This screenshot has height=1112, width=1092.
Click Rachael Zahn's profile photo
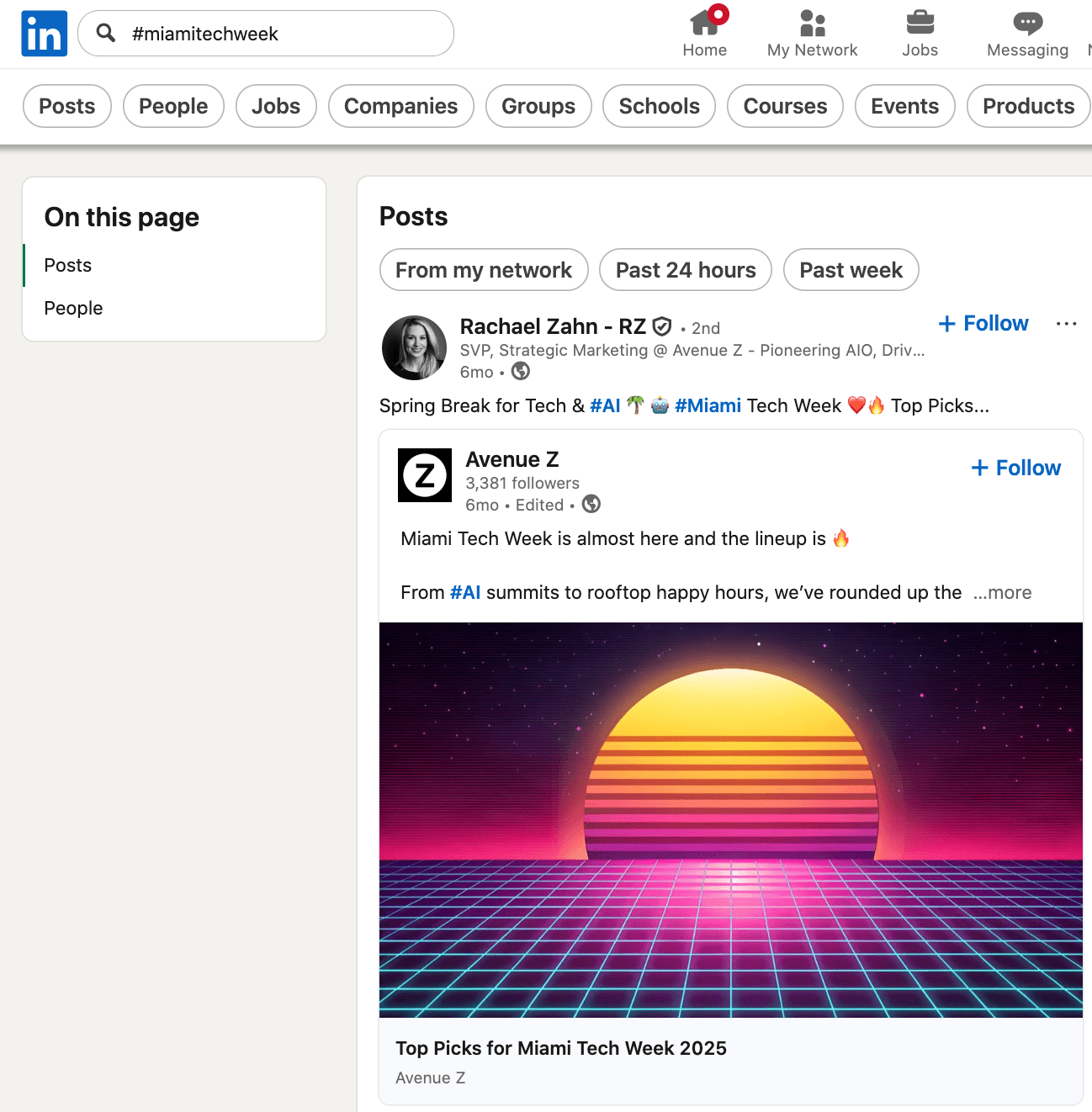414,347
